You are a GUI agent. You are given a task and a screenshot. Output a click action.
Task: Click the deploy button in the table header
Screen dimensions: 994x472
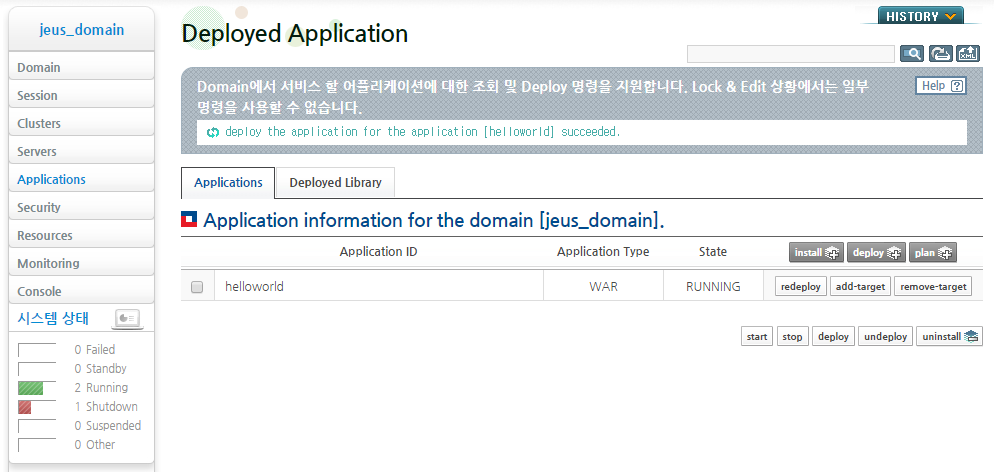876,252
